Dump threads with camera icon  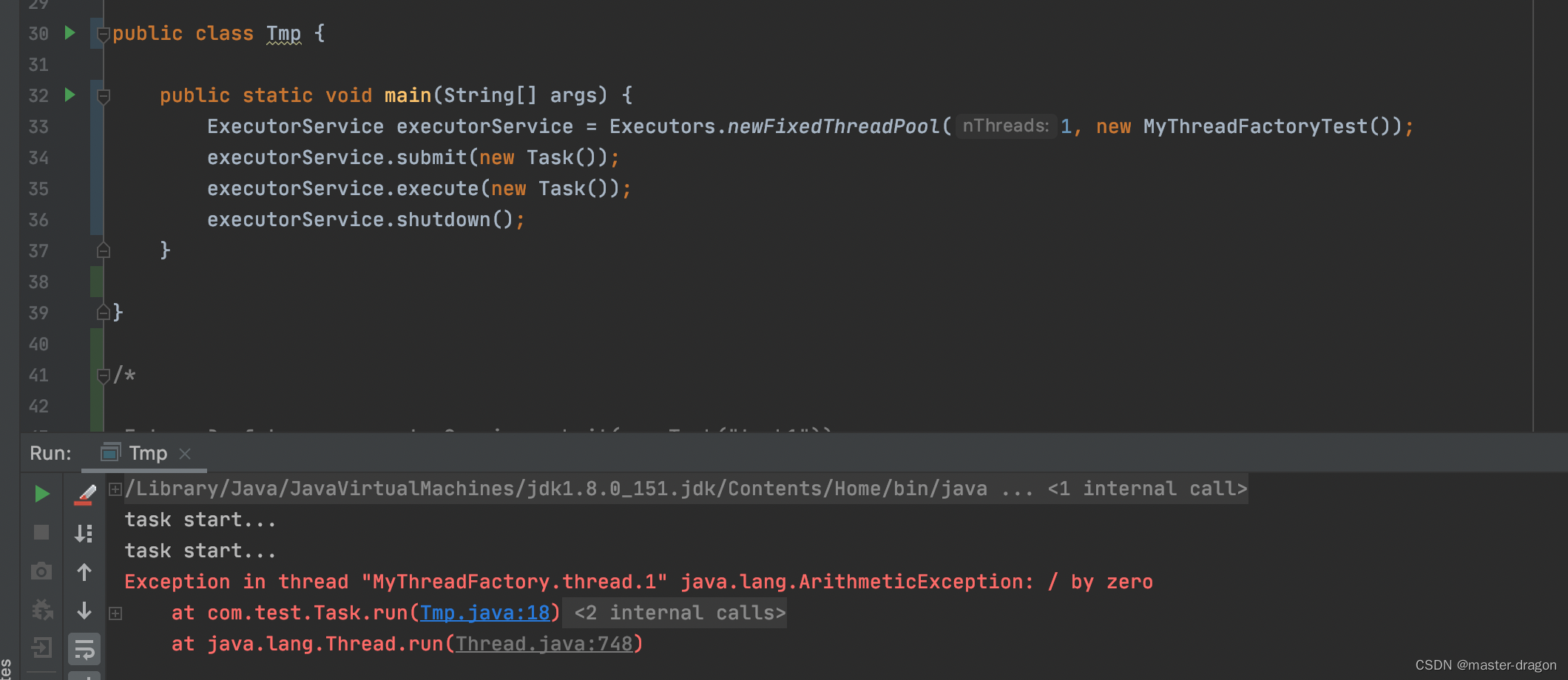(41, 571)
